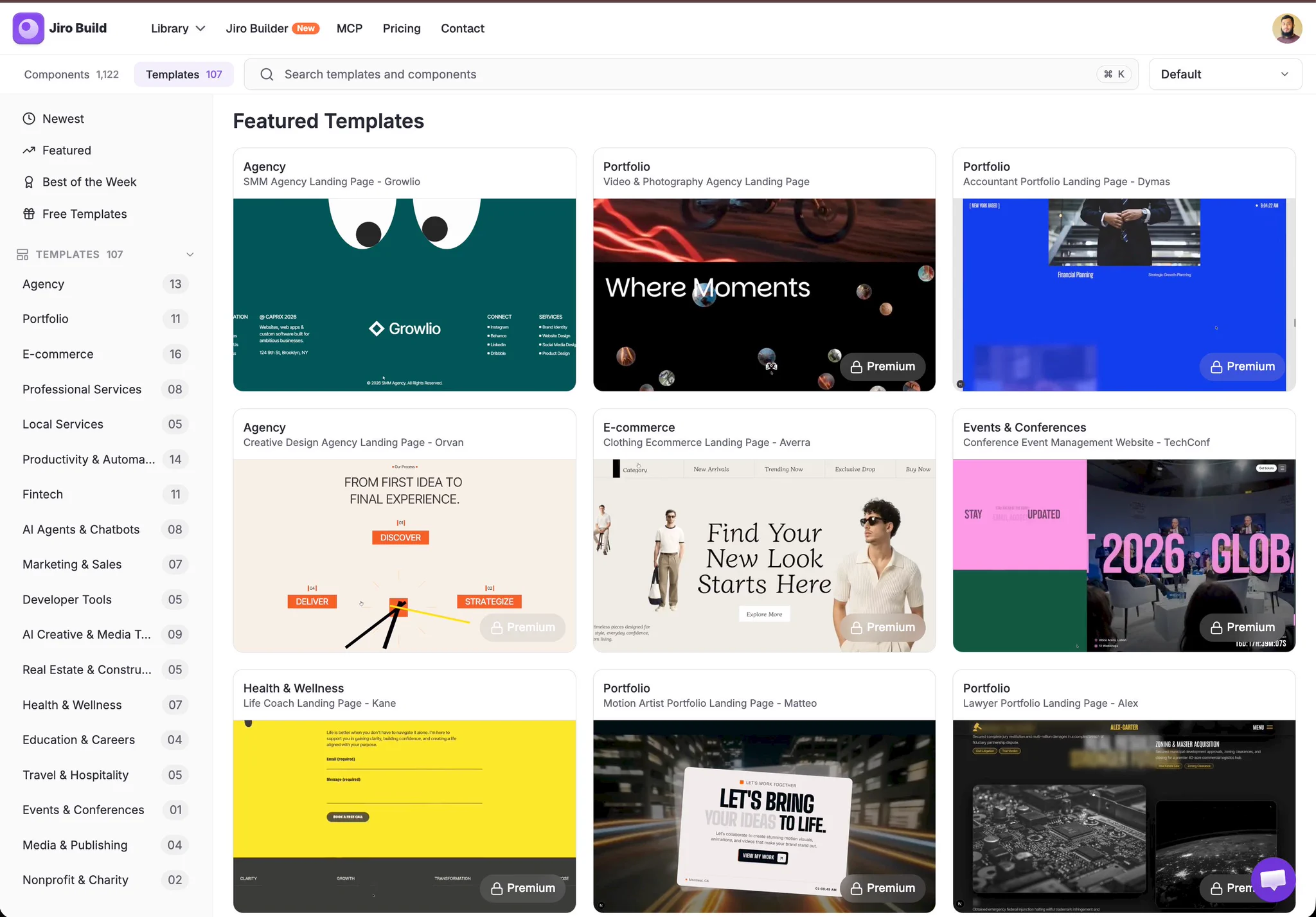Select the Templates 107 tab

(184, 75)
